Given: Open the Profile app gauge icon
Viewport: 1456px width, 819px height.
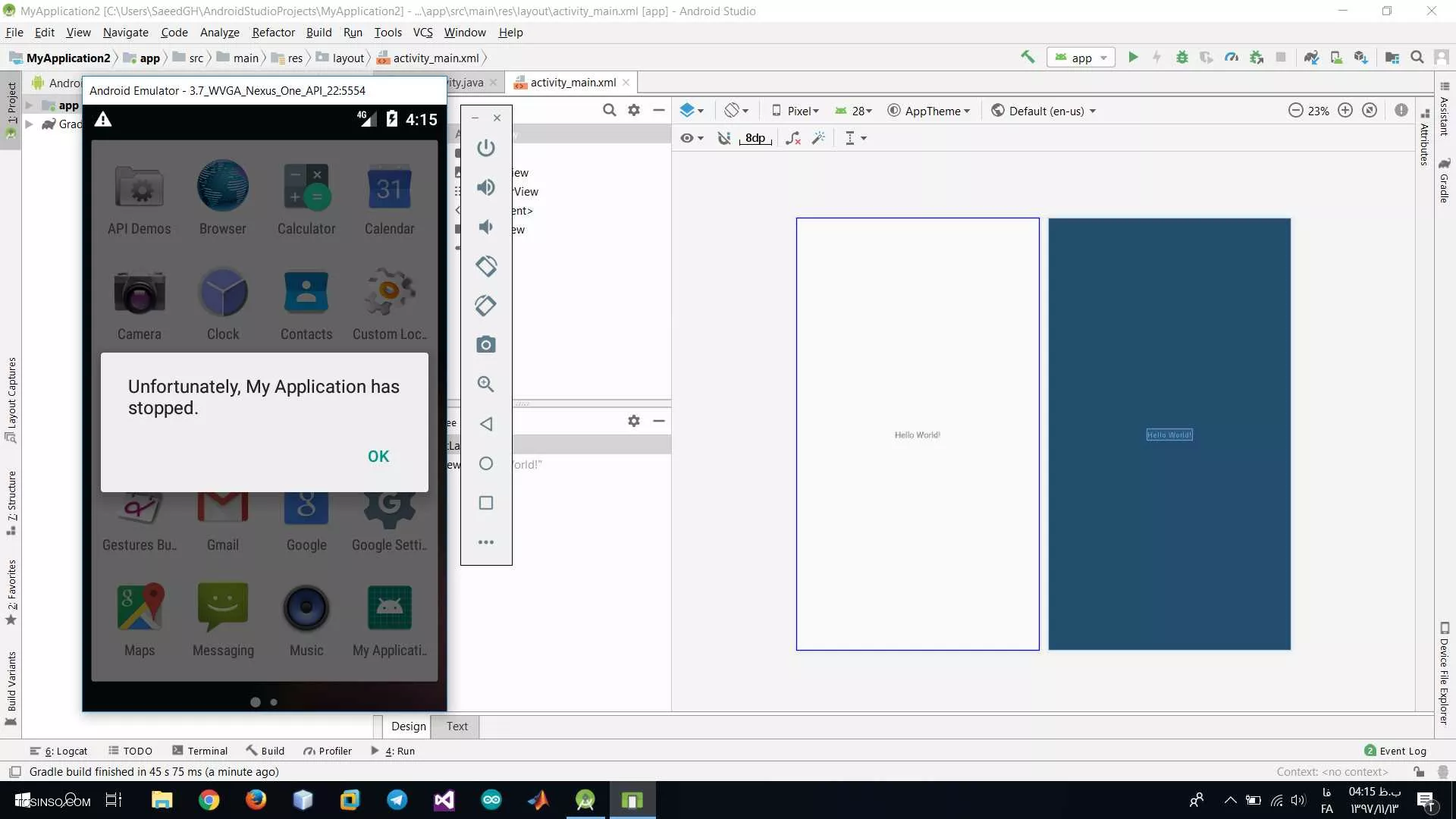Looking at the screenshot, I should (x=1232, y=57).
